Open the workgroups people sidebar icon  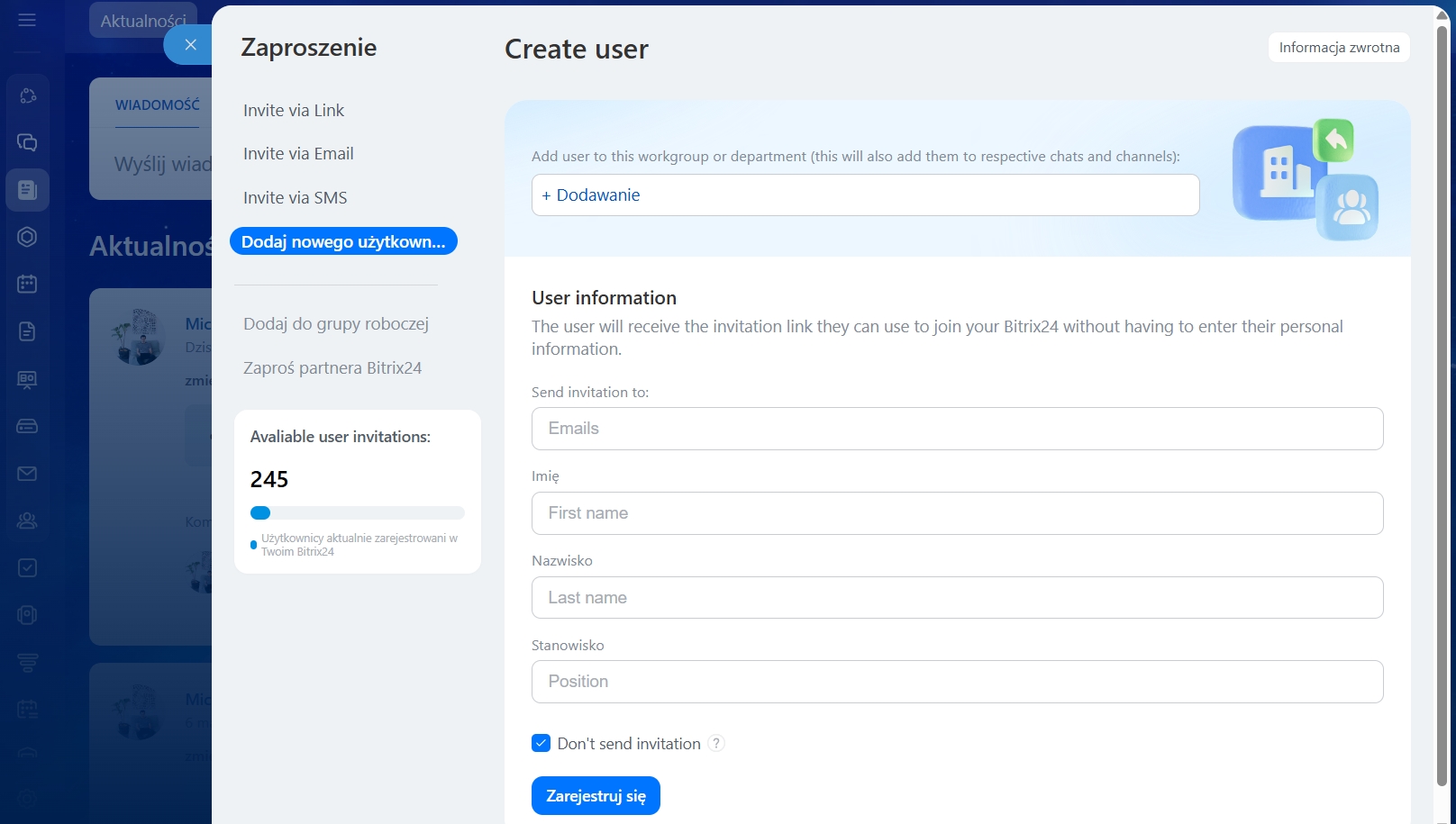point(27,521)
